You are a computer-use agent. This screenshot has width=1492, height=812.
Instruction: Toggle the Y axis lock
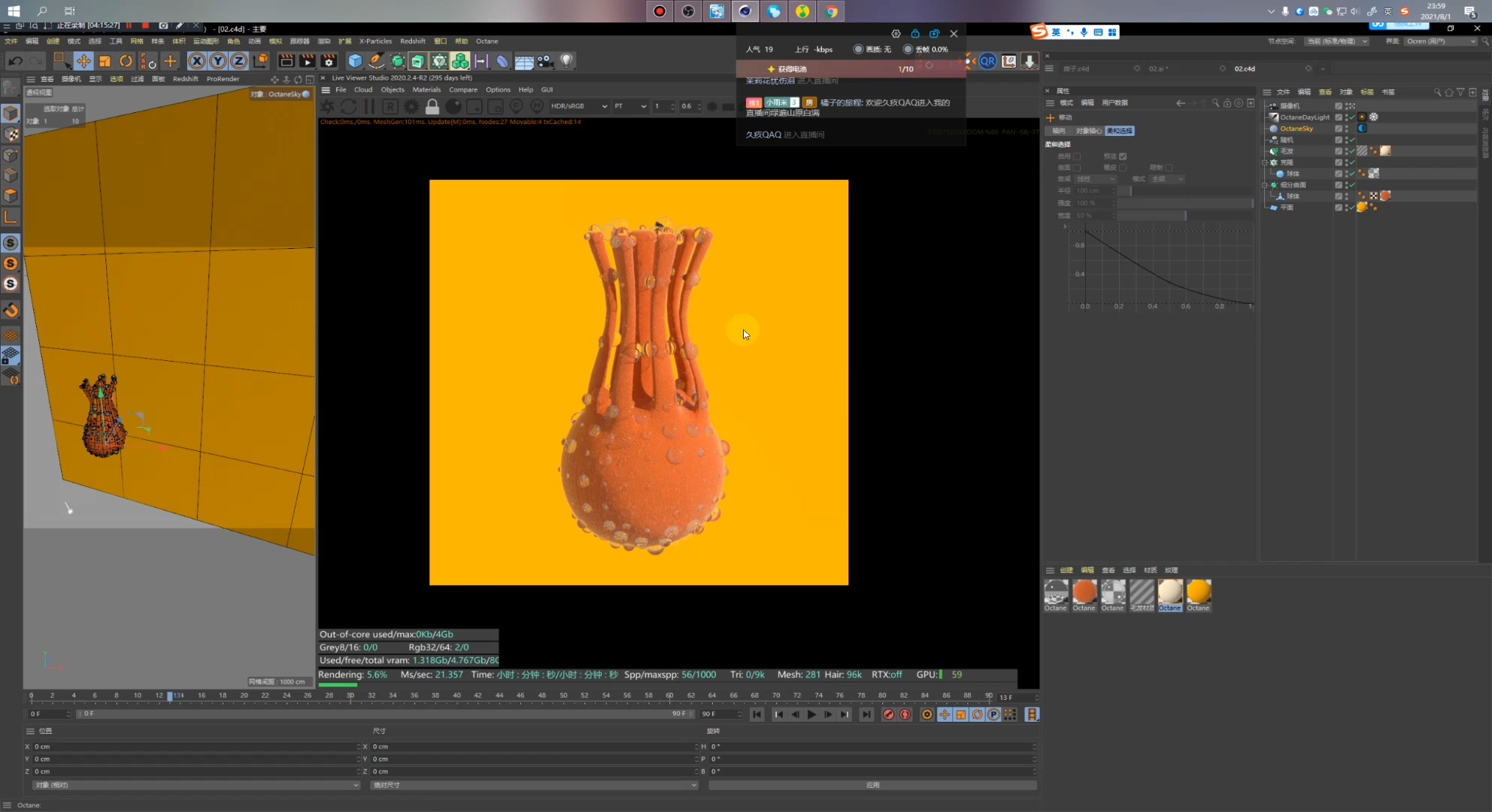[217, 61]
